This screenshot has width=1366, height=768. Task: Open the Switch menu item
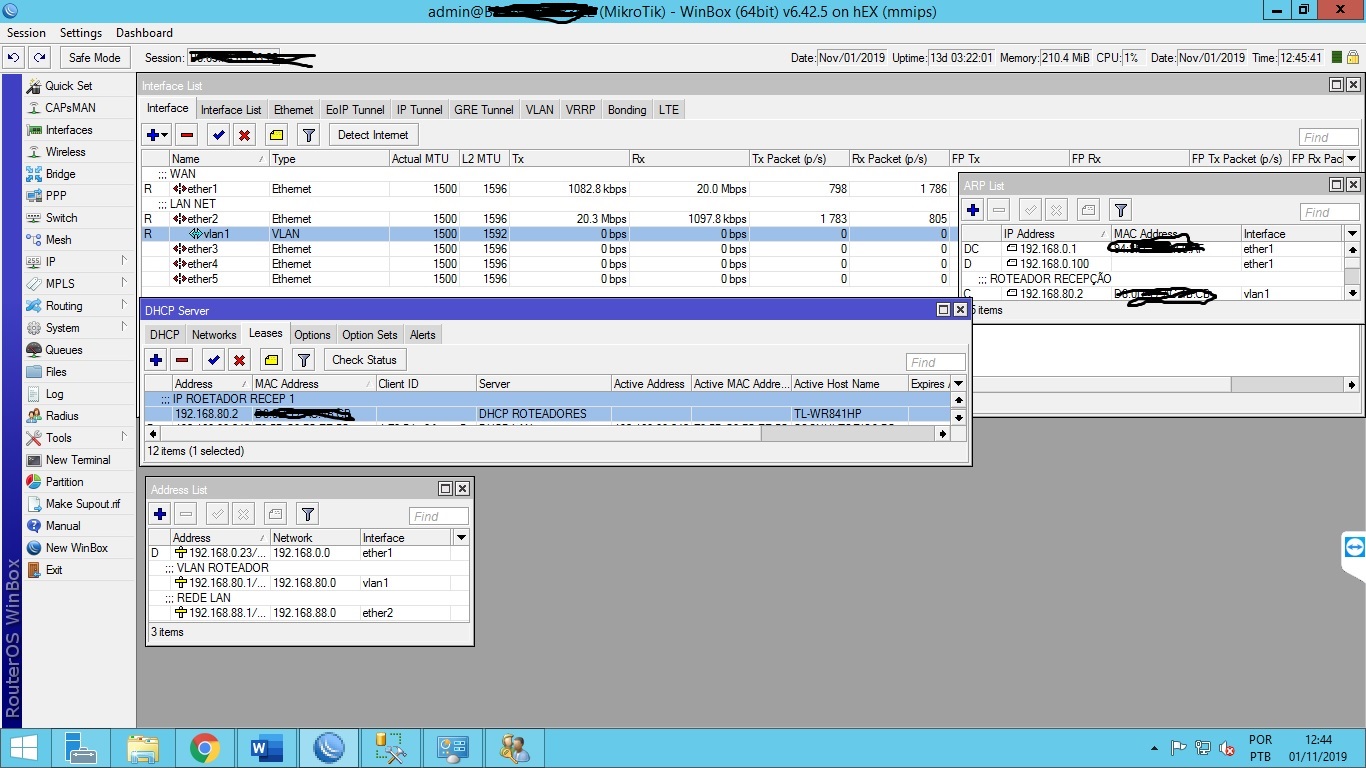point(61,218)
